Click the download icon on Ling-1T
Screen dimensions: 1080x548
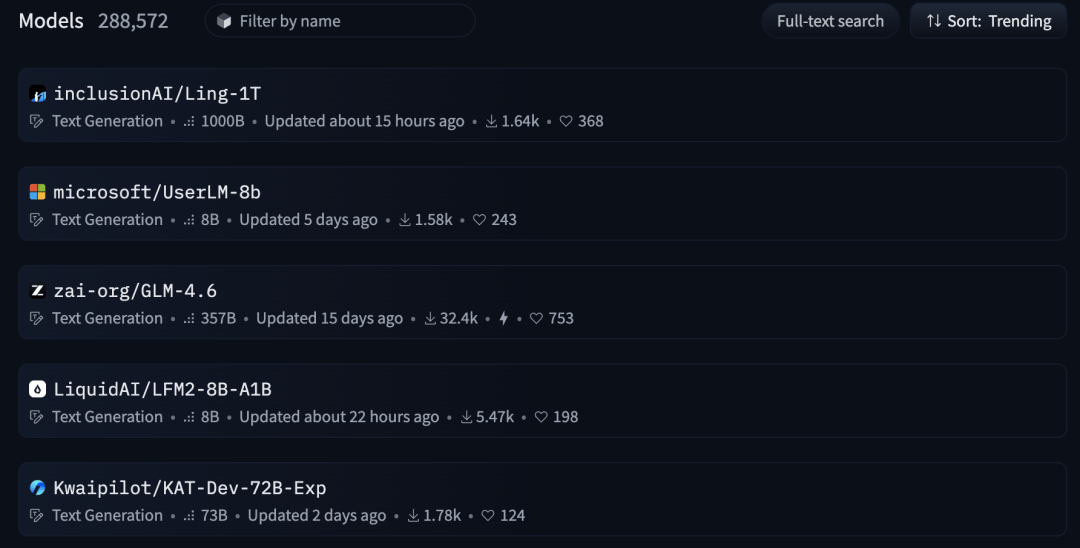point(491,122)
